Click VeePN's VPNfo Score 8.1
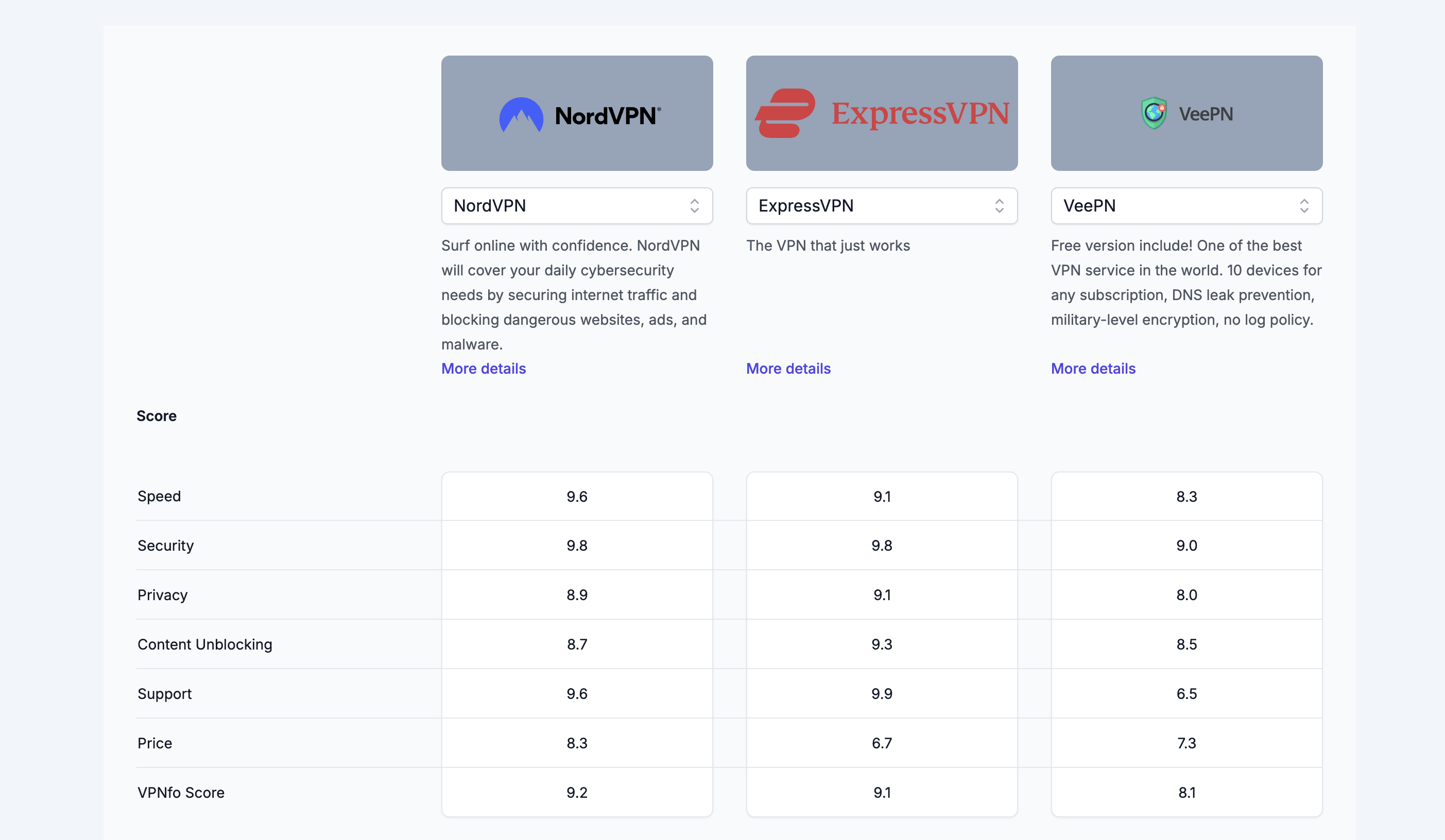Viewport: 1445px width, 840px height. (1186, 793)
